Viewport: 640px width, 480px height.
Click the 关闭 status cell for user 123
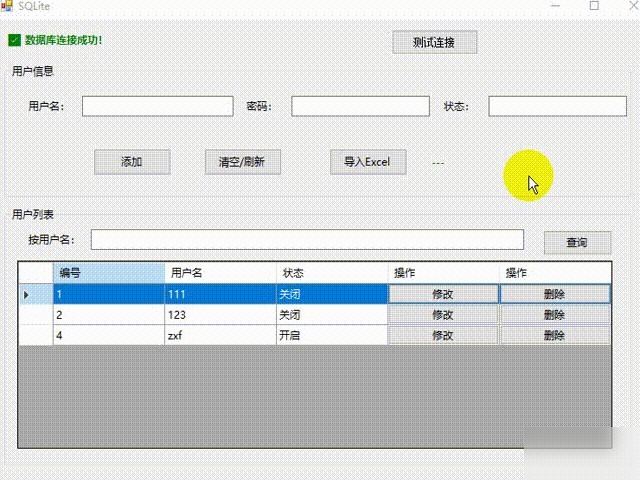point(332,315)
